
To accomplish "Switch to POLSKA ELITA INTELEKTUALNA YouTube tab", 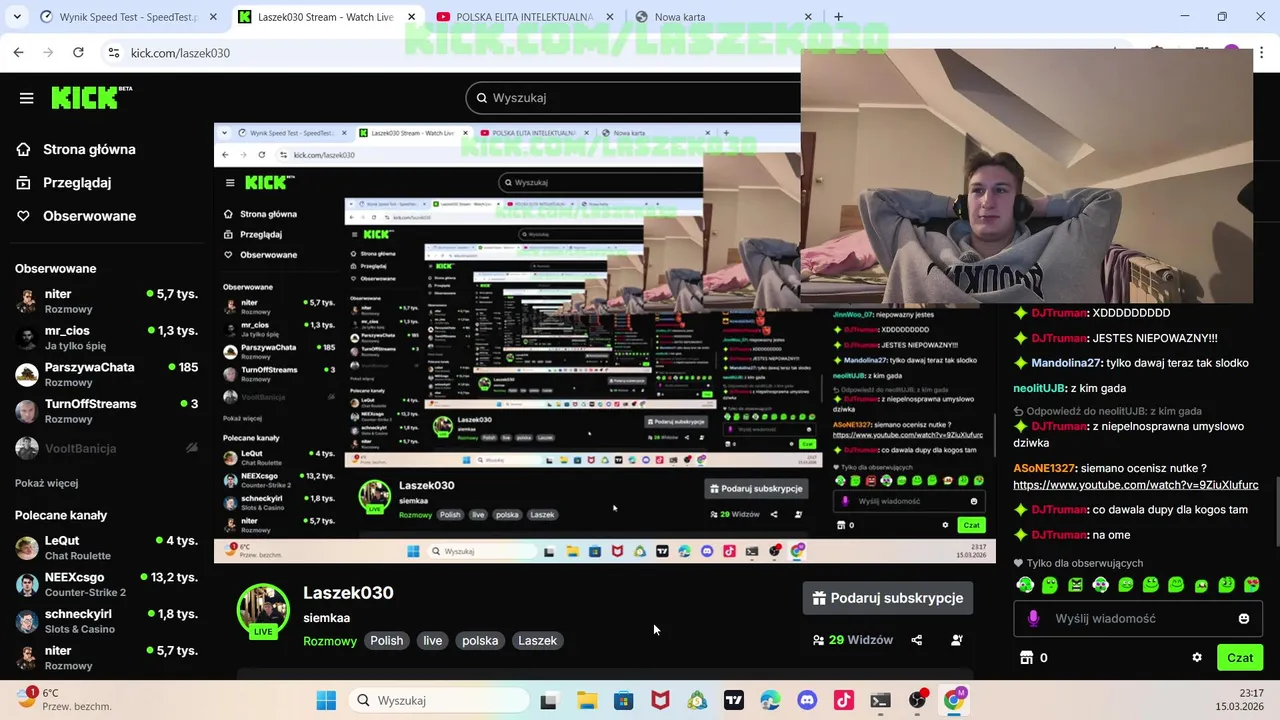I will 526,17.
